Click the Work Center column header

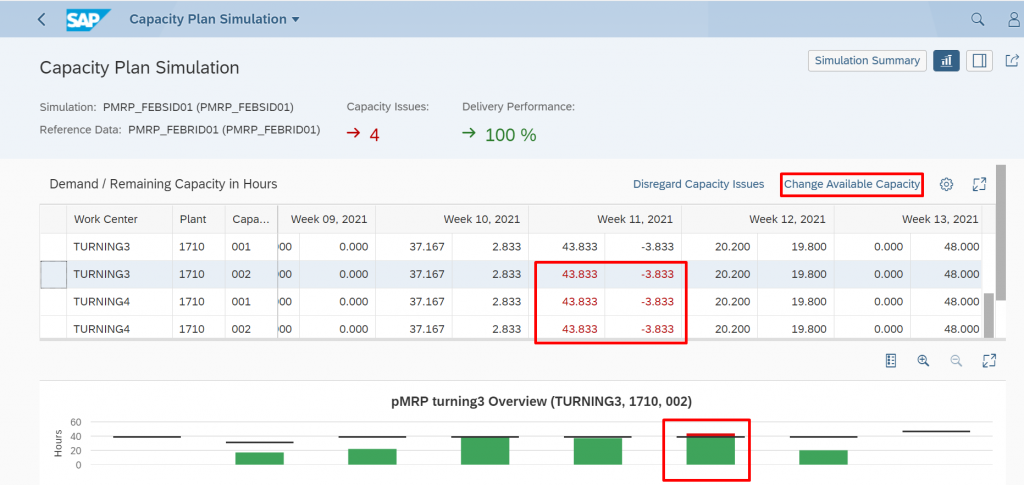click(120, 219)
